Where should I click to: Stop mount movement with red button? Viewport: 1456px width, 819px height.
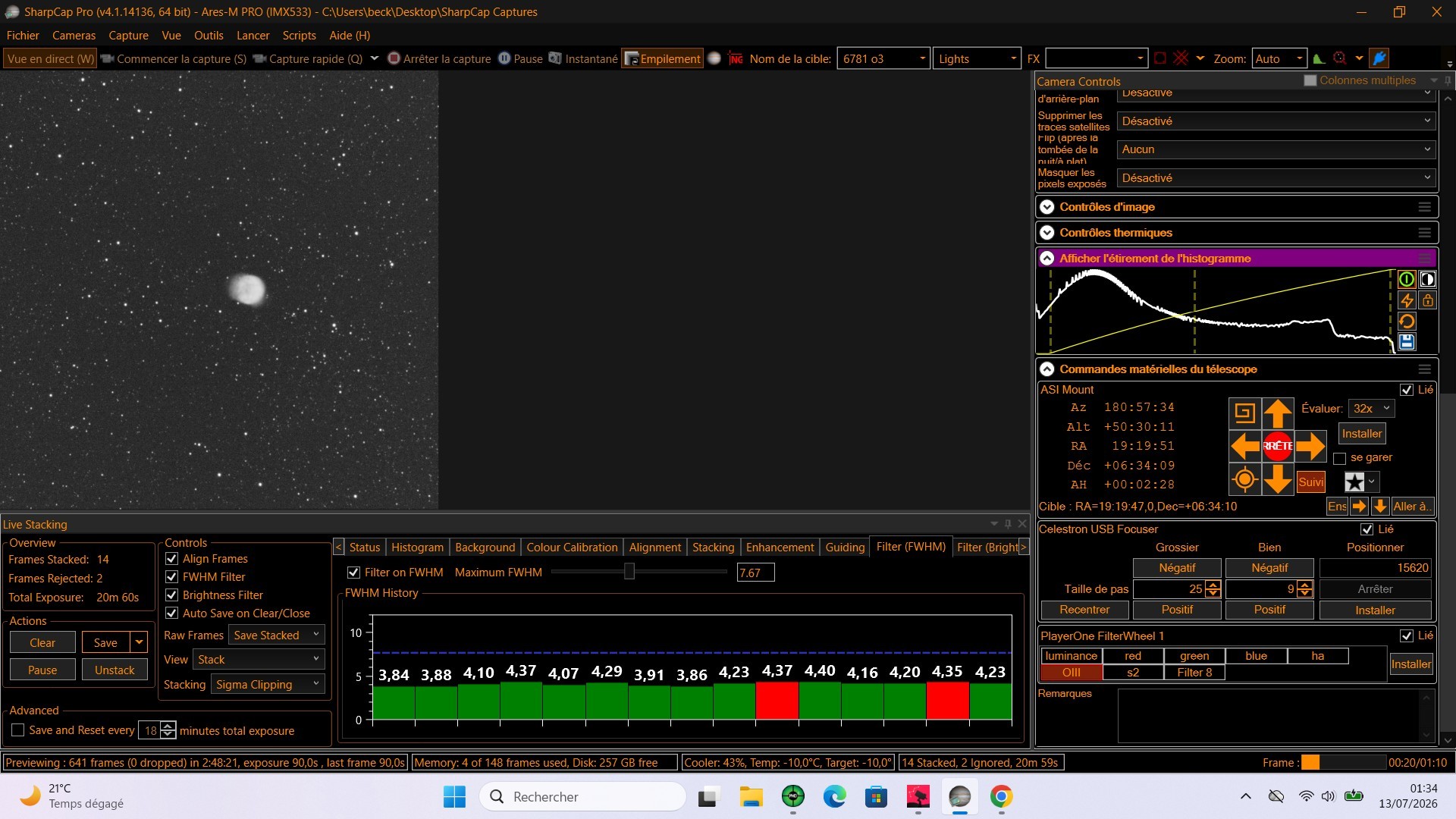click(1278, 446)
